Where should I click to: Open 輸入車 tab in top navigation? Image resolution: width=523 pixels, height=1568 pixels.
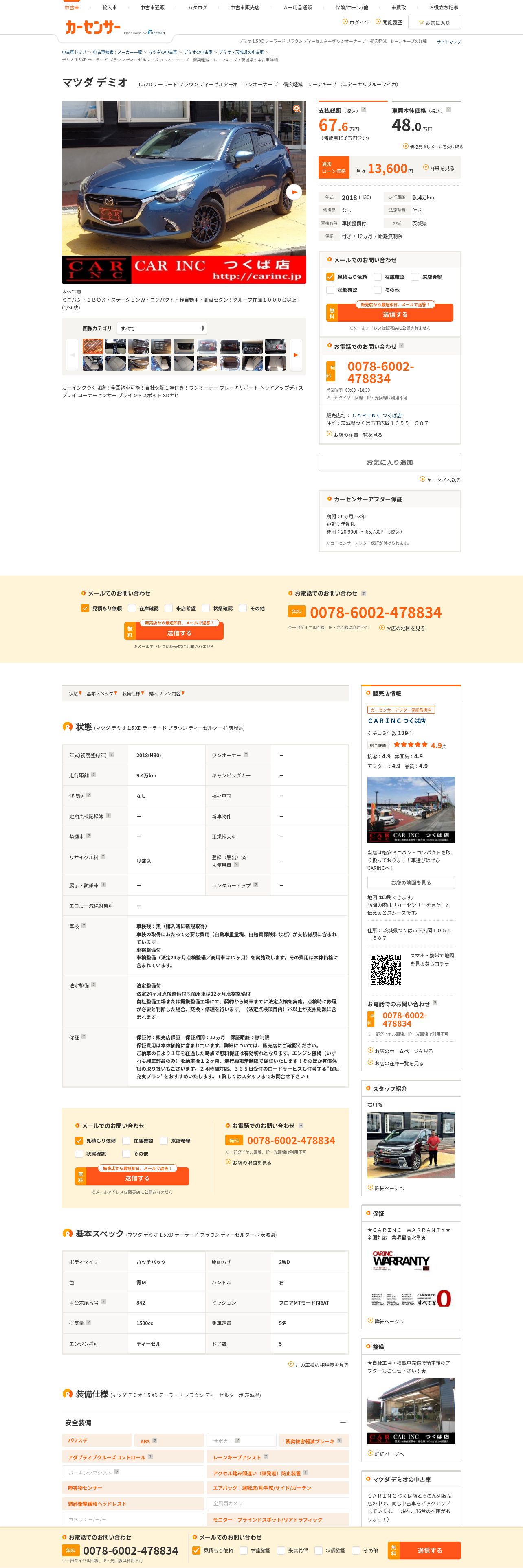click(110, 7)
